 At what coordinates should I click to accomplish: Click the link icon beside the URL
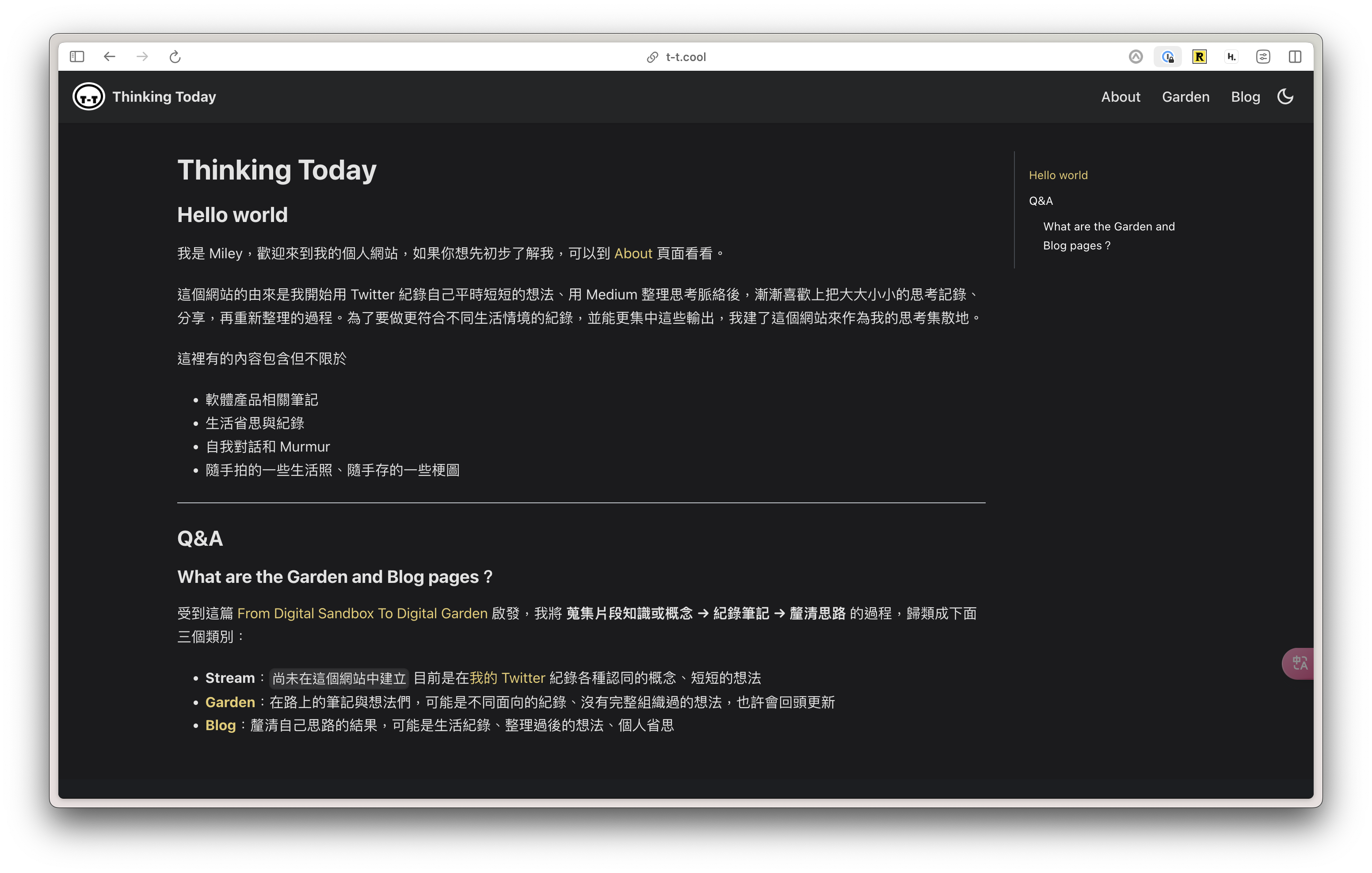tap(652, 57)
